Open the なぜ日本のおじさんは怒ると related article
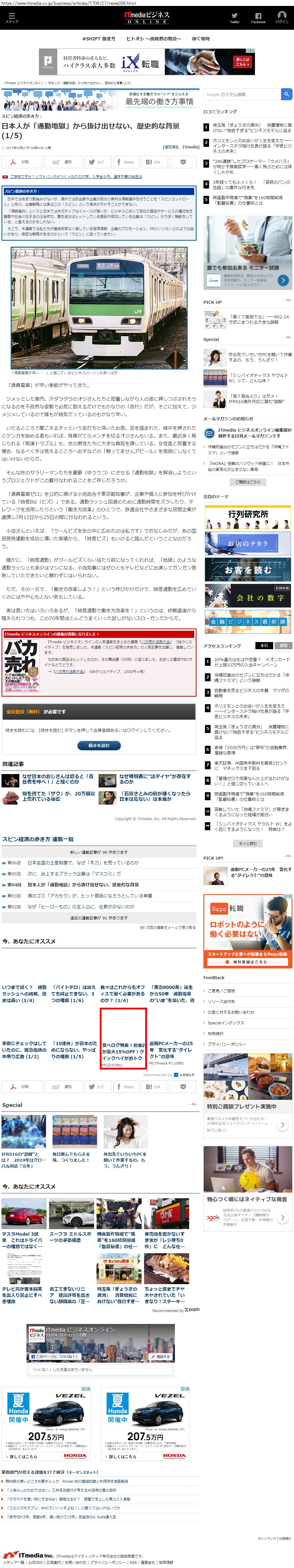294x1568 pixels. (59, 780)
